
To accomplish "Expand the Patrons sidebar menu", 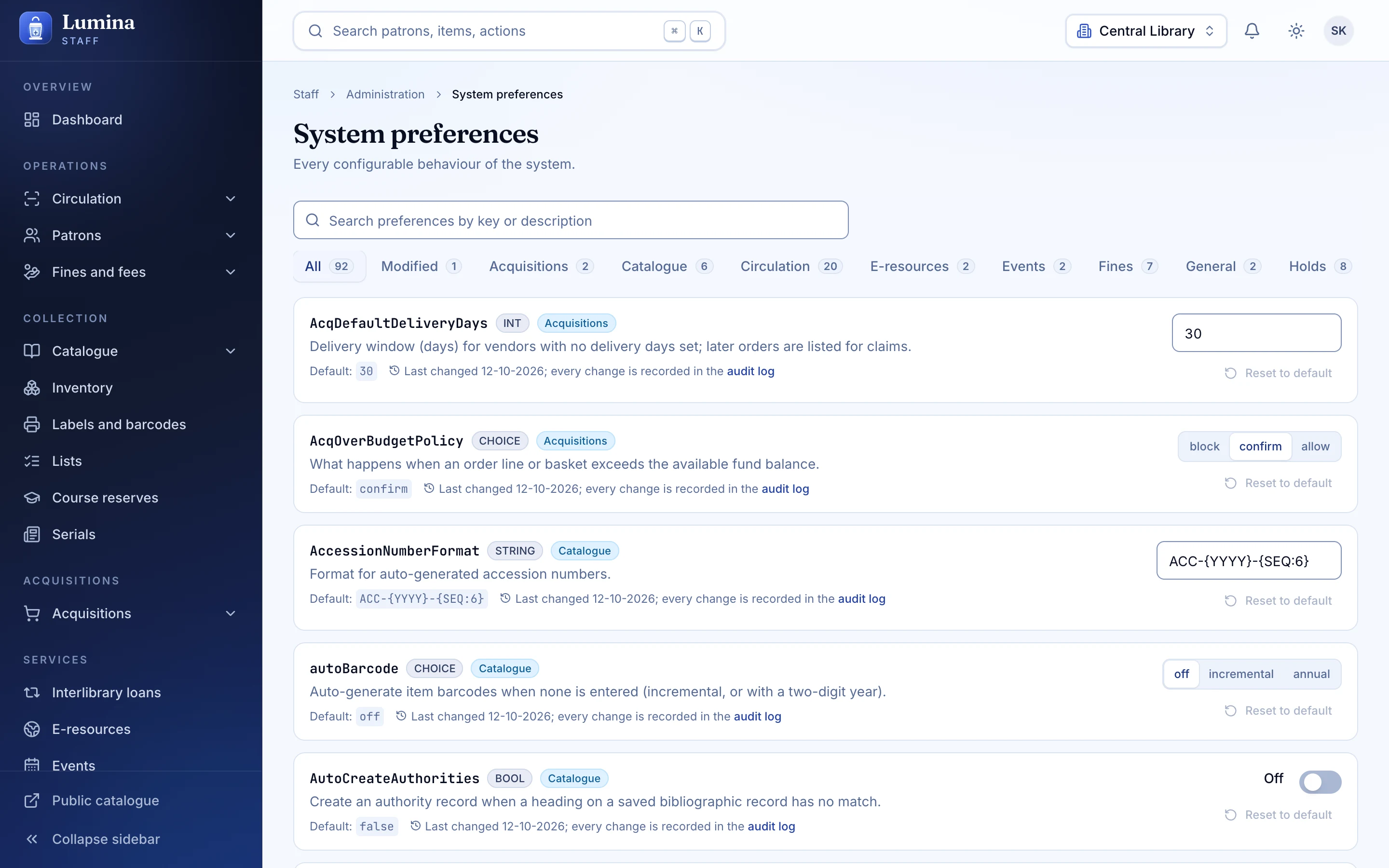I will click(131, 235).
